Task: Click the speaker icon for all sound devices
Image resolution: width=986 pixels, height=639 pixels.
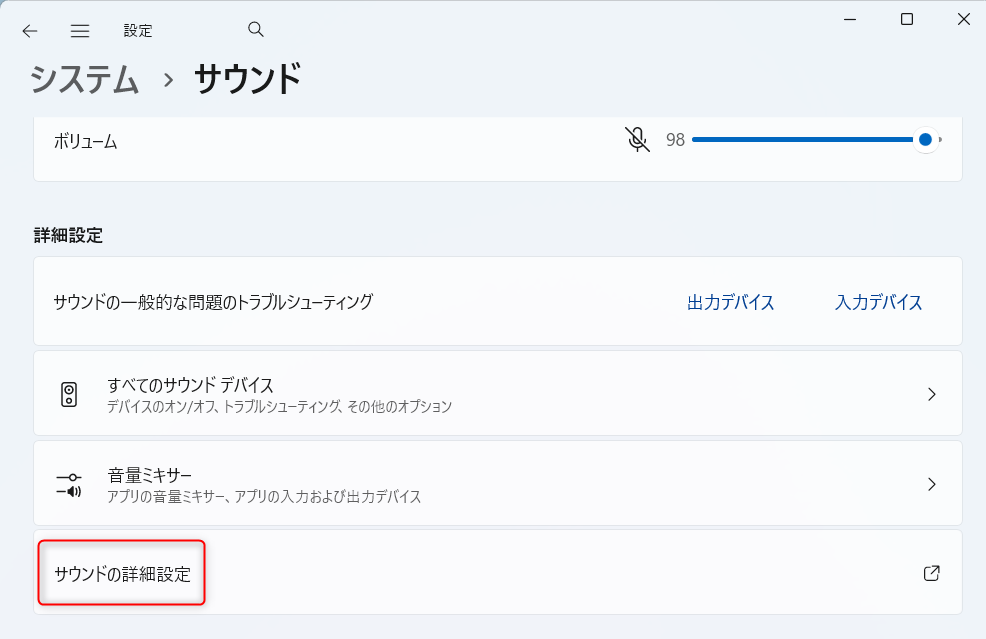Action: (x=69, y=394)
